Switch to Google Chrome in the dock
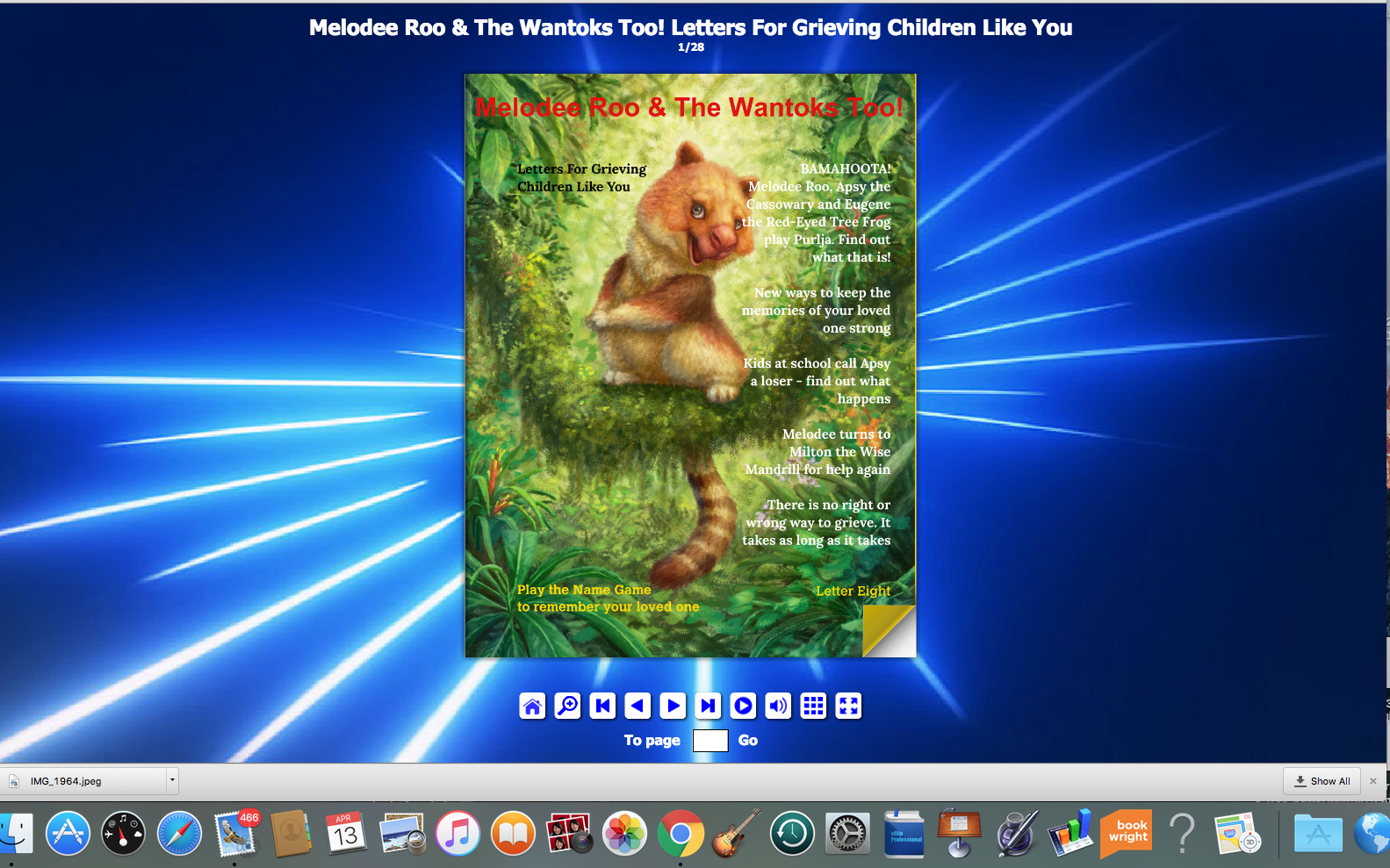Image resolution: width=1390 pixels, height=868 pixels. (681, 833)
